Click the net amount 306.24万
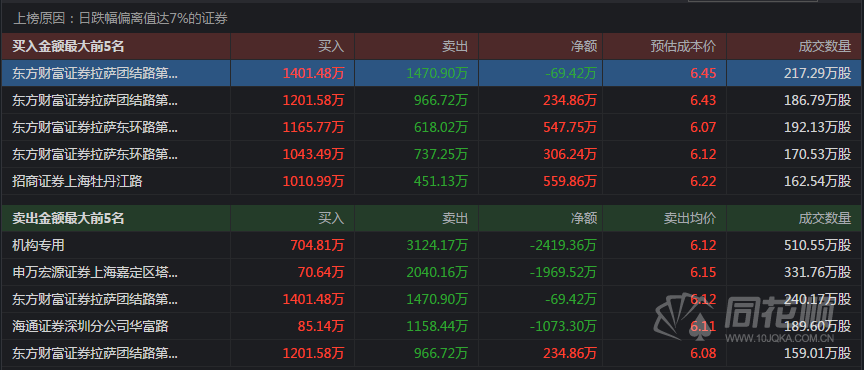Viewport: 864px width, 370px height. [x=569, y=154]
